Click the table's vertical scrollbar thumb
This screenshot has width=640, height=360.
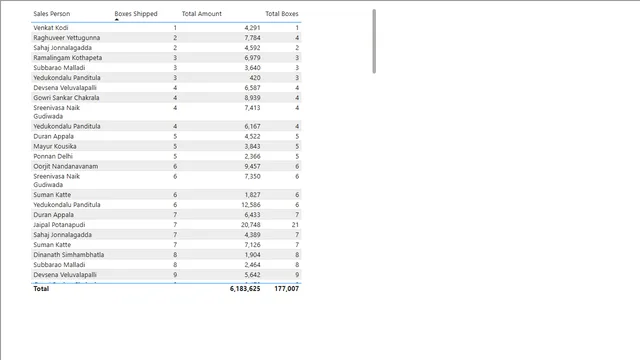[374, 41]
